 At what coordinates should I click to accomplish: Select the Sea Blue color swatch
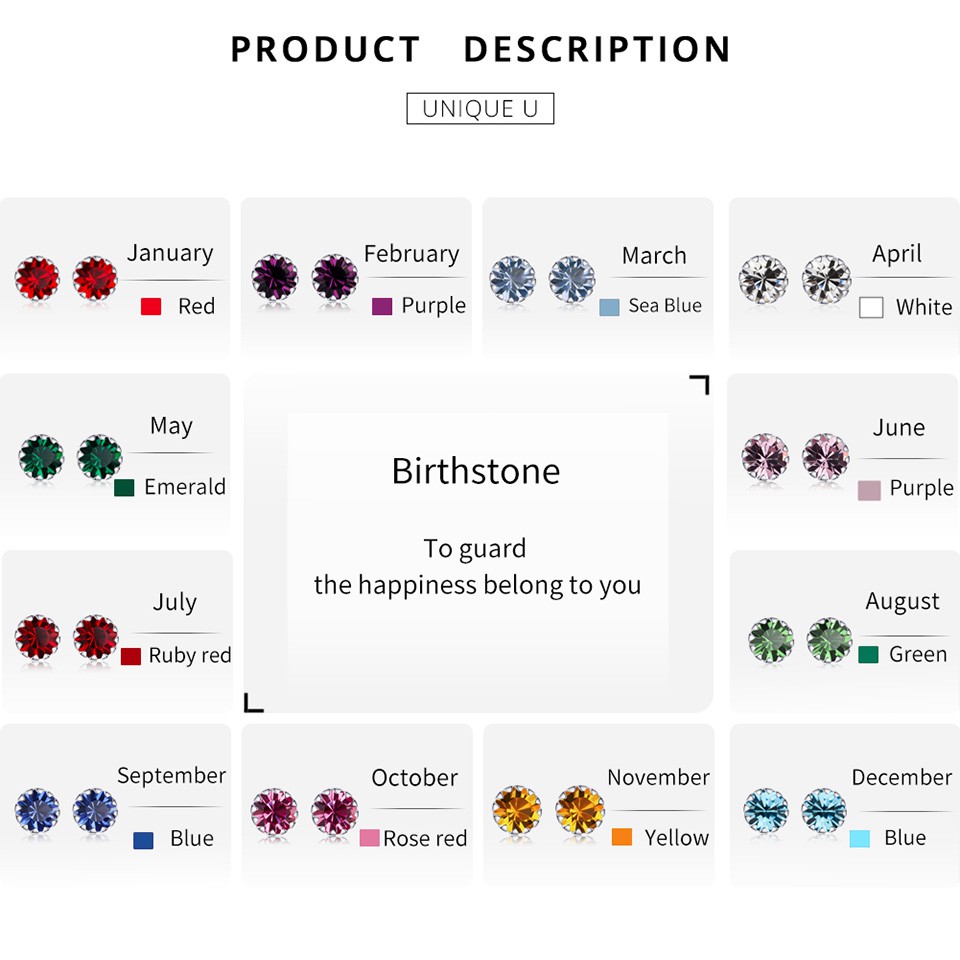(609, 307)
